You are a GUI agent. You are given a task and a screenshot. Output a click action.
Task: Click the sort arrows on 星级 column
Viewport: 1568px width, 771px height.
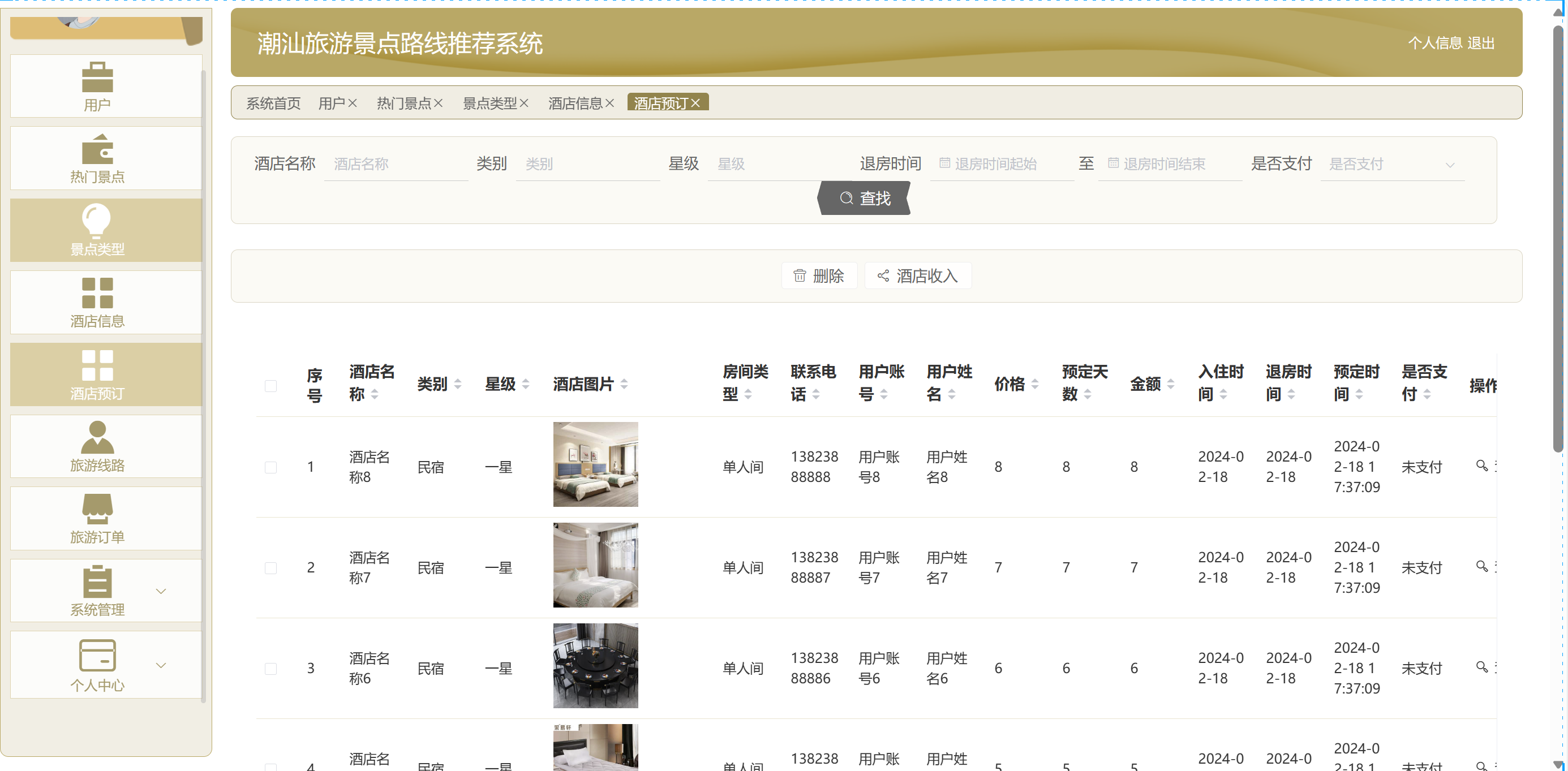pos(526,384)
